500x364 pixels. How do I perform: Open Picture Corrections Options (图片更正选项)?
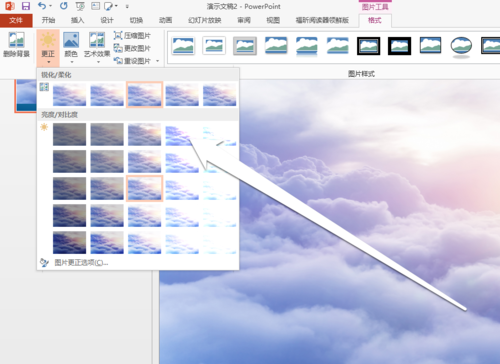tap(81, 263)
